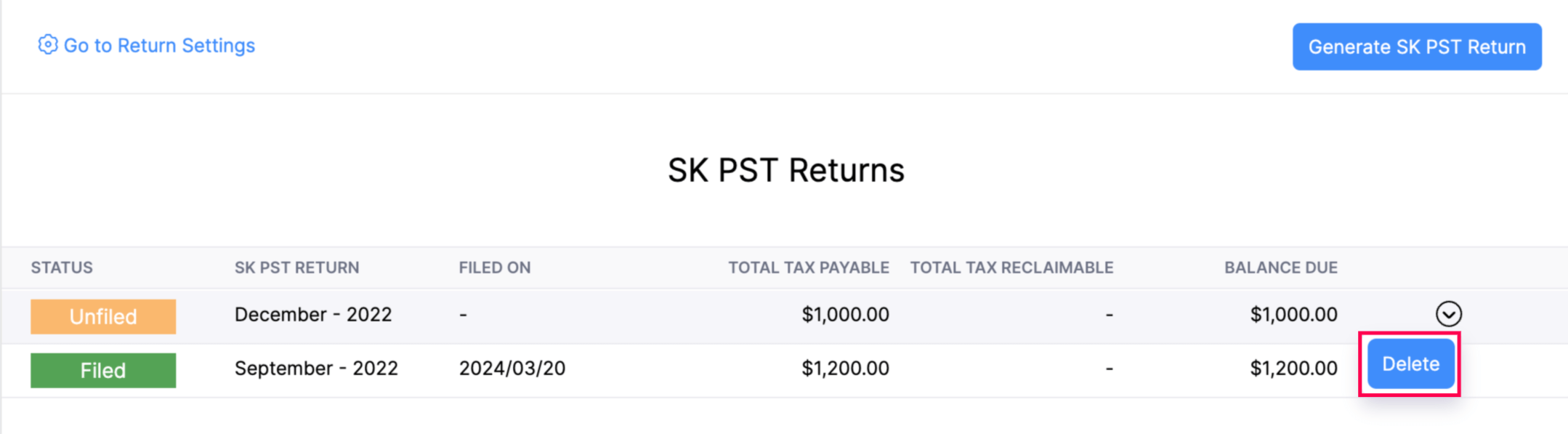
Task: Click the $1,000.00 balance due amount
Action: point(1293,314)
